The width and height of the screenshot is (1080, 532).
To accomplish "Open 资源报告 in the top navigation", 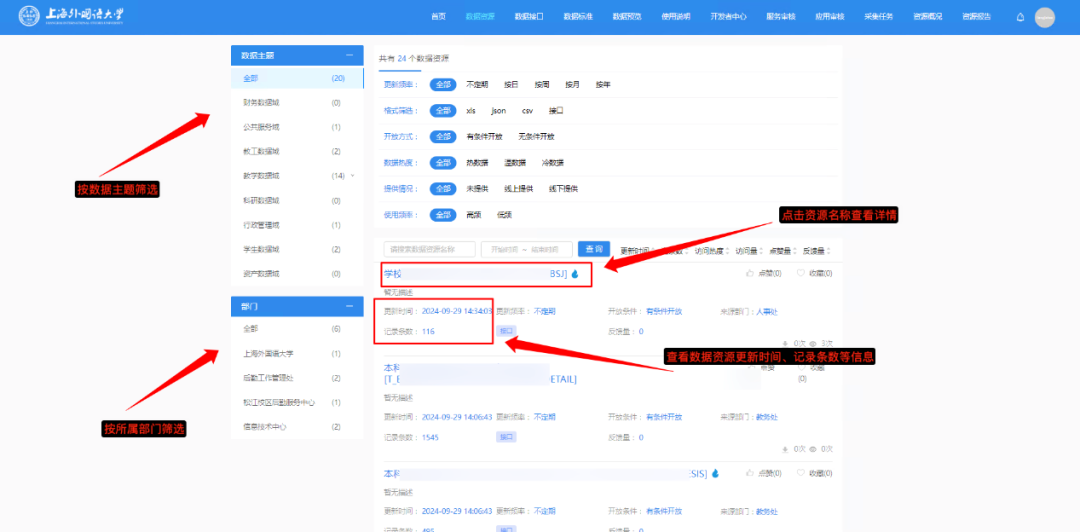I will pyautogui.click(x=977, y=17).
